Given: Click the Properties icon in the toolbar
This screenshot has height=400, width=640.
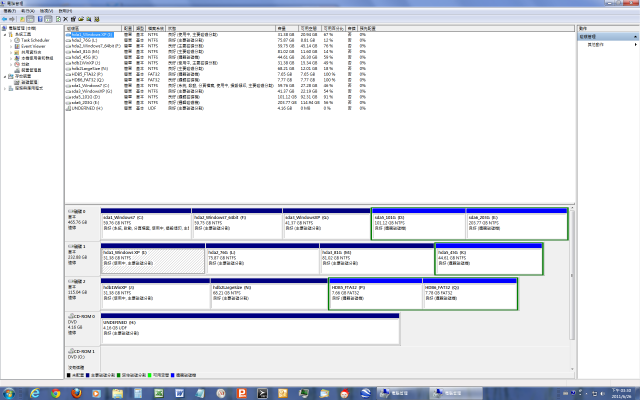Looking at the screenshot, I should 73,19.
